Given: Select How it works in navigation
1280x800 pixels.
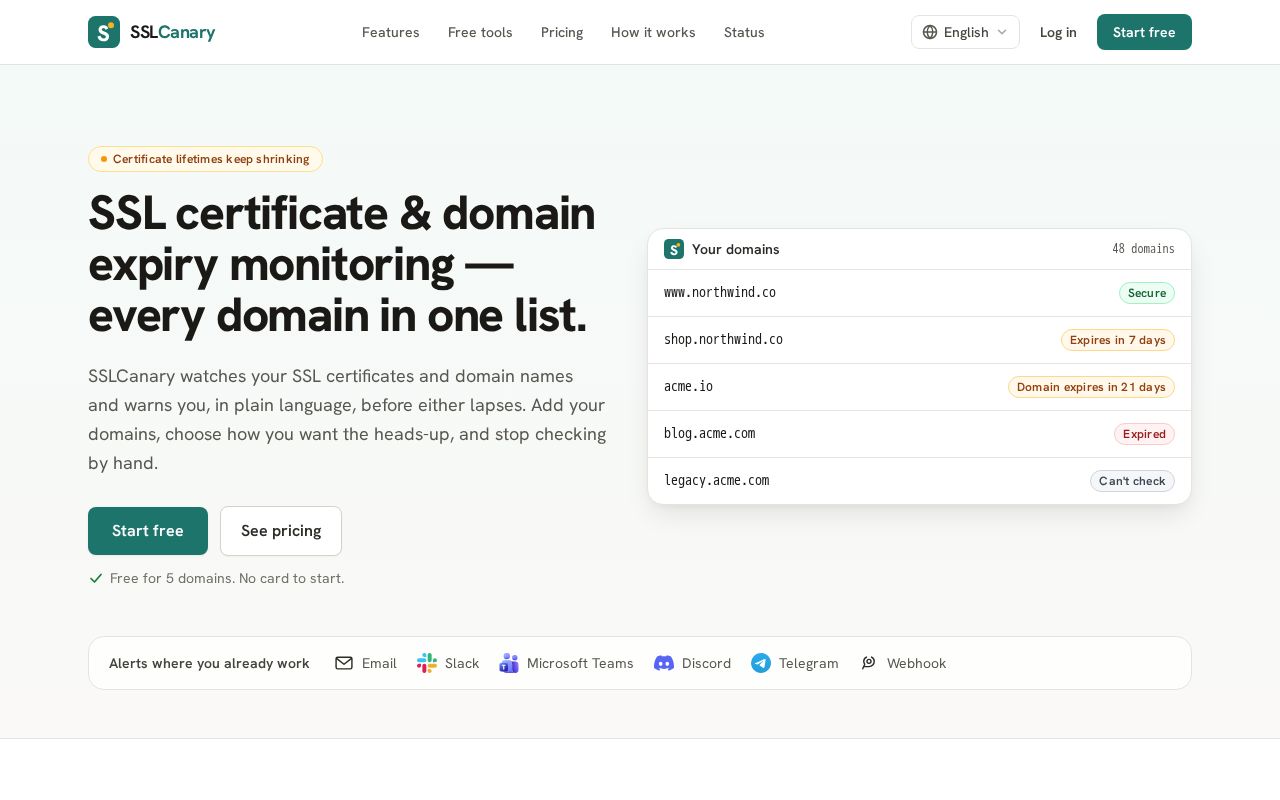Looking at the screenshot, I should pyautogui.click(x=653, y=32).
